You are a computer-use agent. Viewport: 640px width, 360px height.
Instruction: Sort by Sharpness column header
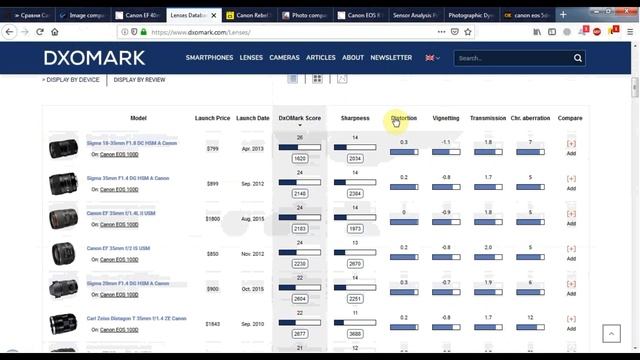pos(355,118)
